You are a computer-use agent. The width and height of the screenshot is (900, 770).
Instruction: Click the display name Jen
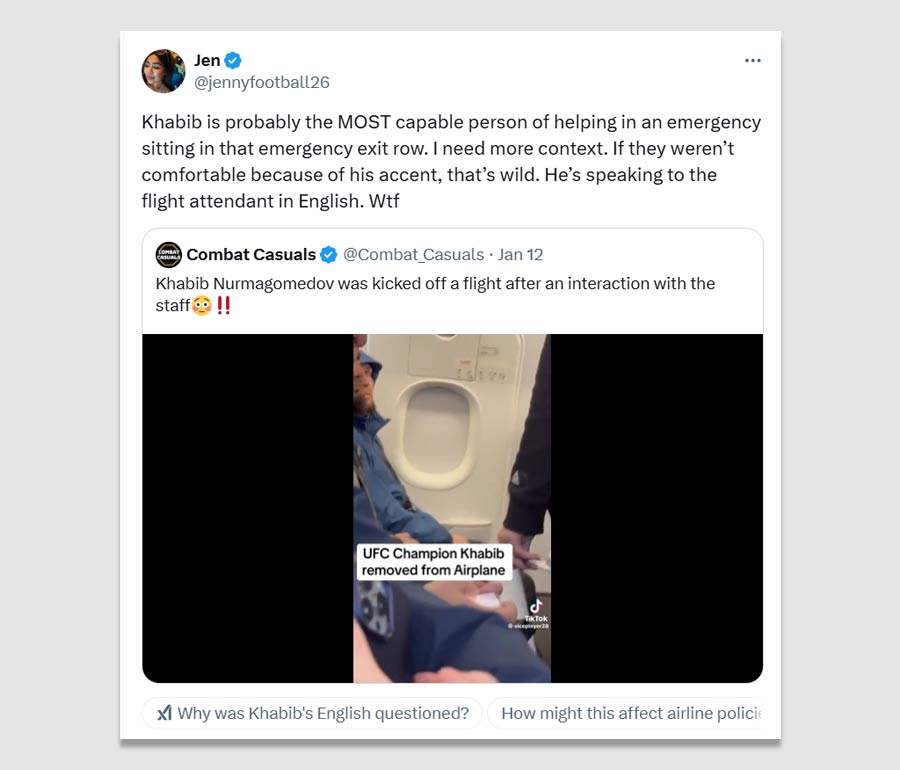pos(207,60)
